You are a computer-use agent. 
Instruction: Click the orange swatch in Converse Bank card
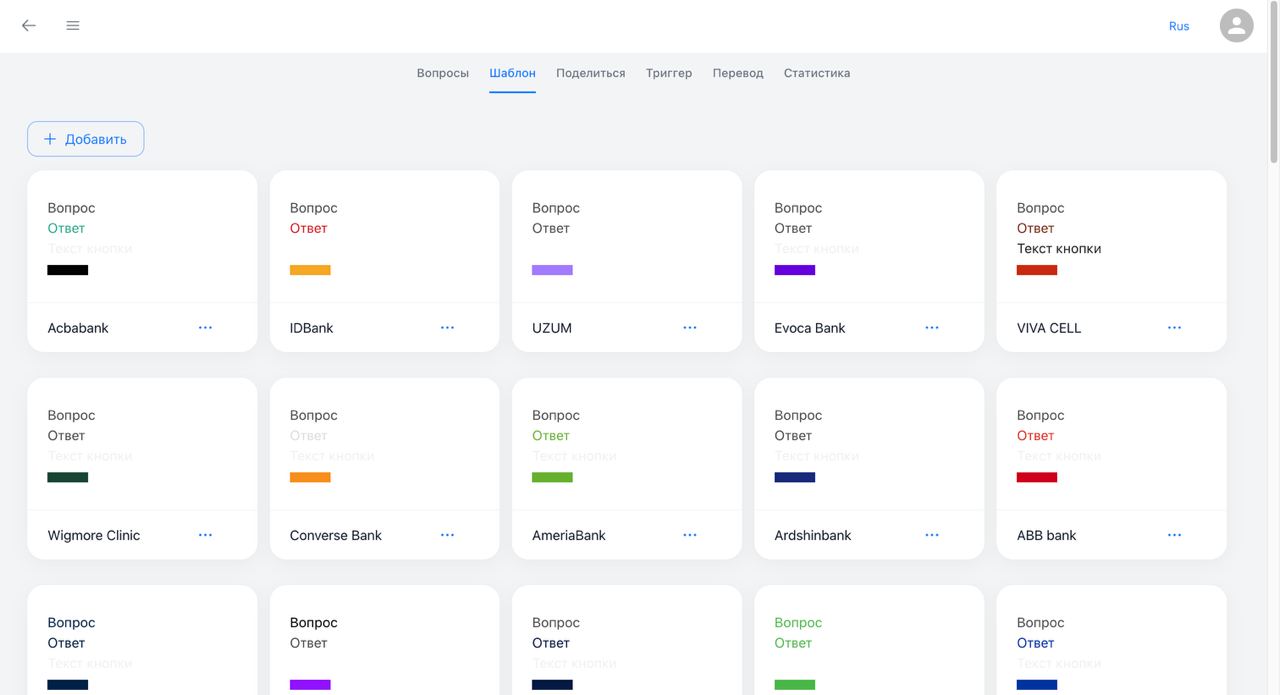[310, 477]
